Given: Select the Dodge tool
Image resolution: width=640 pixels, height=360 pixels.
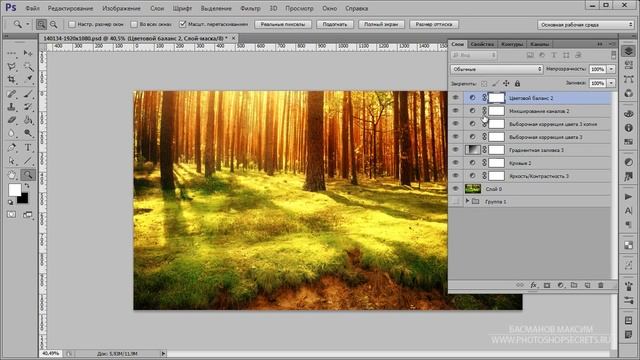Looking at the screenshot, I should tap(27, 133).
